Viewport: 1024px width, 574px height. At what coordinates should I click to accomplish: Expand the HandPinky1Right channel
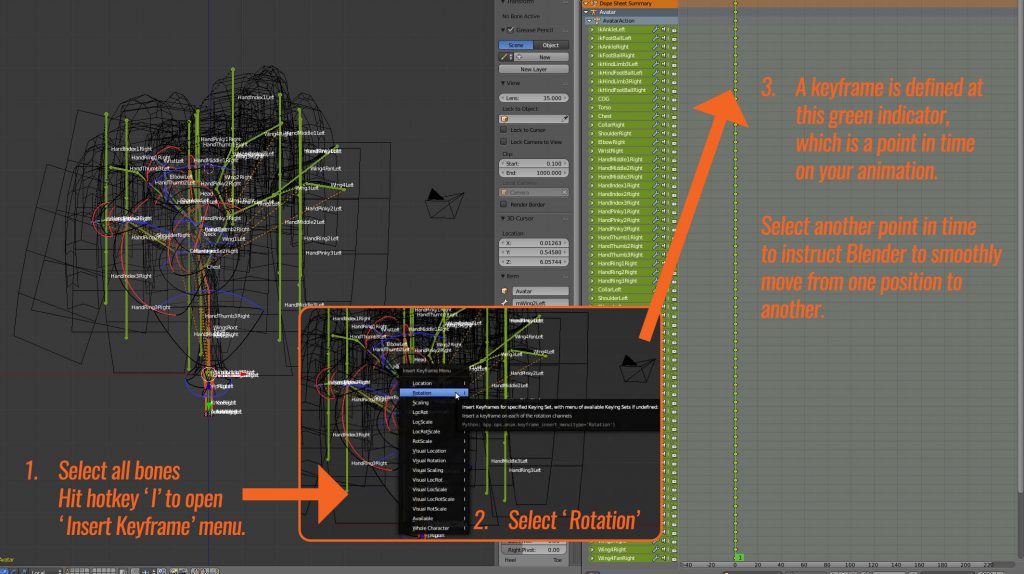click(592, 212)
